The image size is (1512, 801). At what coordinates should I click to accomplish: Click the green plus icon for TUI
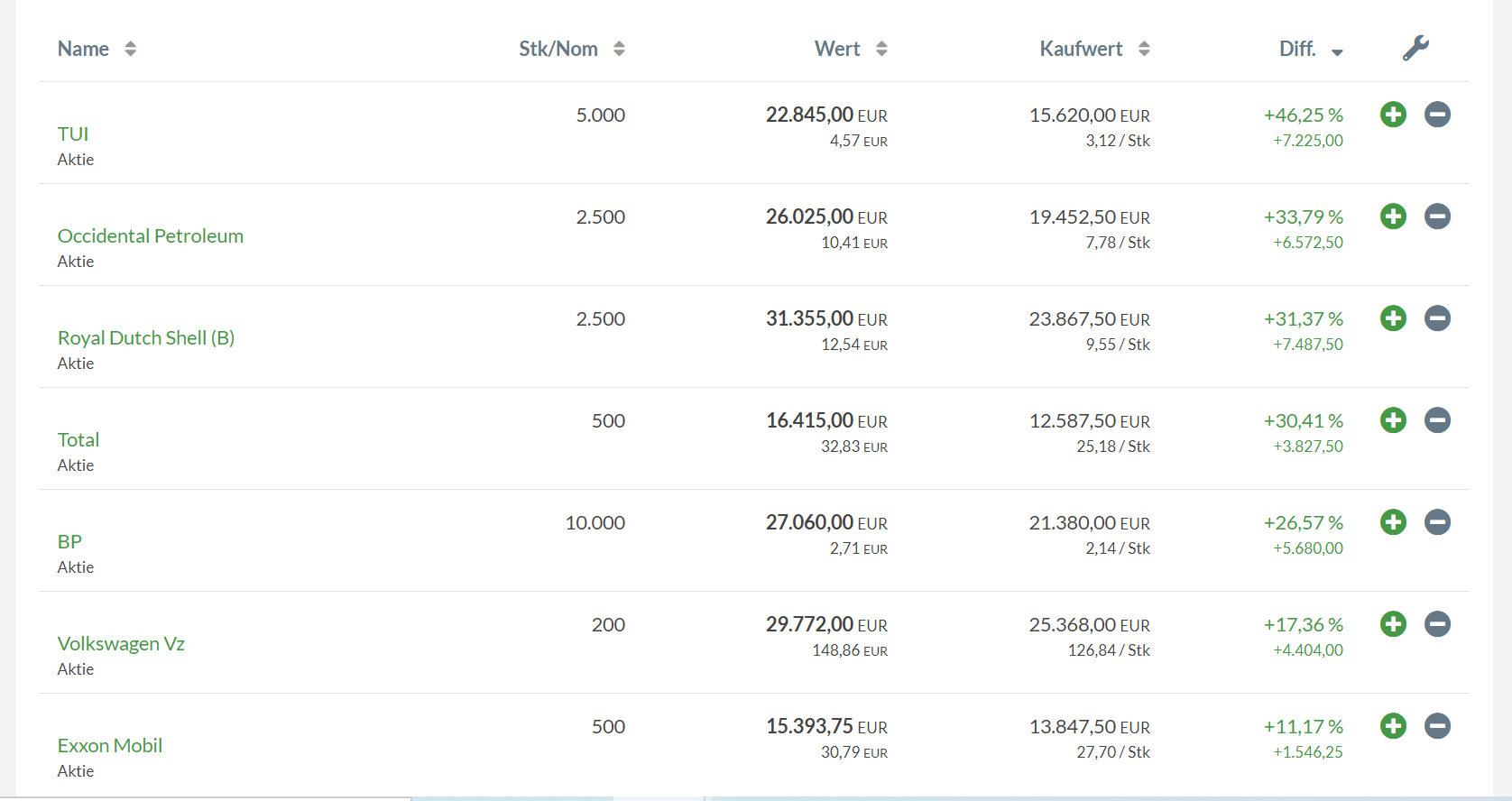(x=1393, y=115)
